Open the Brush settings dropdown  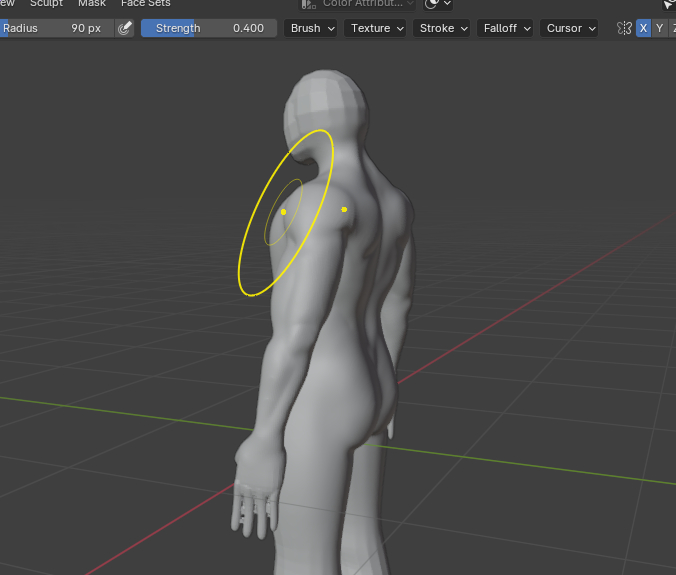[311, 28]
